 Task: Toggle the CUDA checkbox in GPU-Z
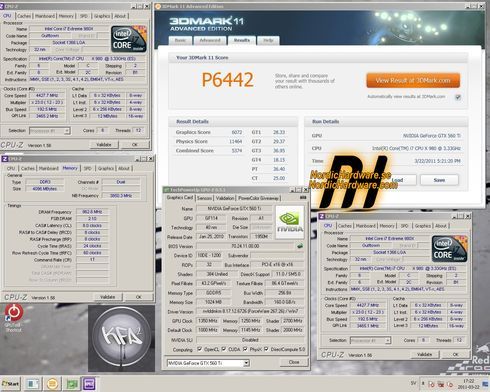[x=224, y=349]
